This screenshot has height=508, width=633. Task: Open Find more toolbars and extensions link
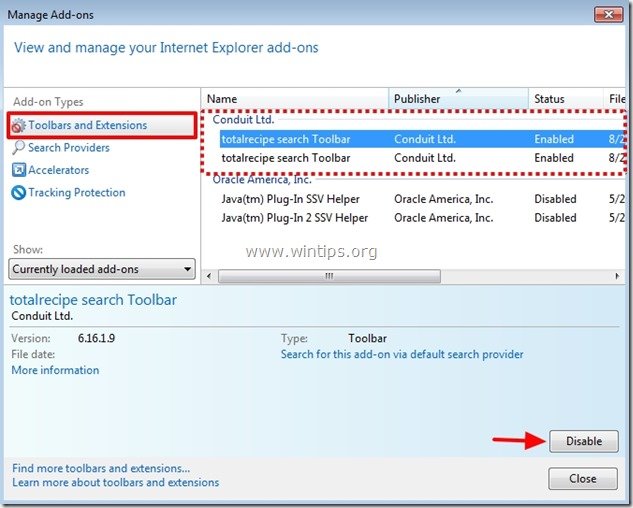(101, 468)
